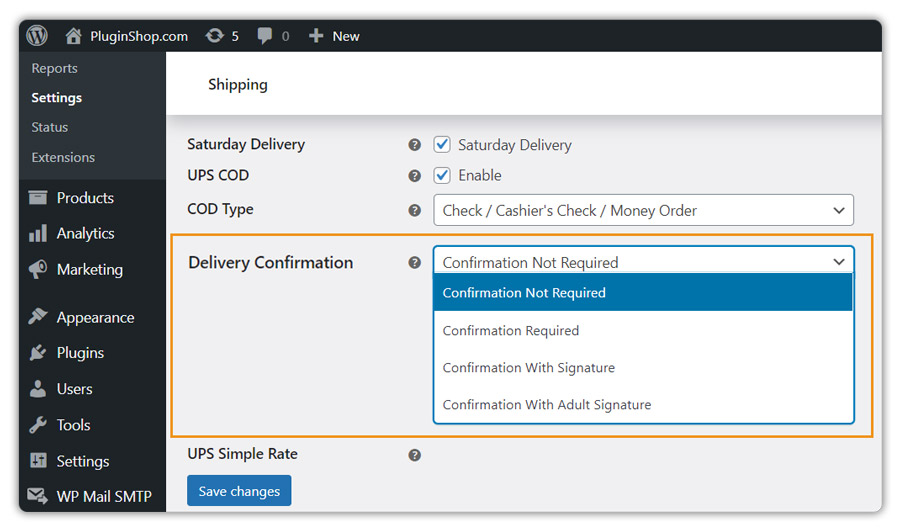Screen dimensions: 900x530
Task: Choose Confirmation With Signature option
Action: 643,367
